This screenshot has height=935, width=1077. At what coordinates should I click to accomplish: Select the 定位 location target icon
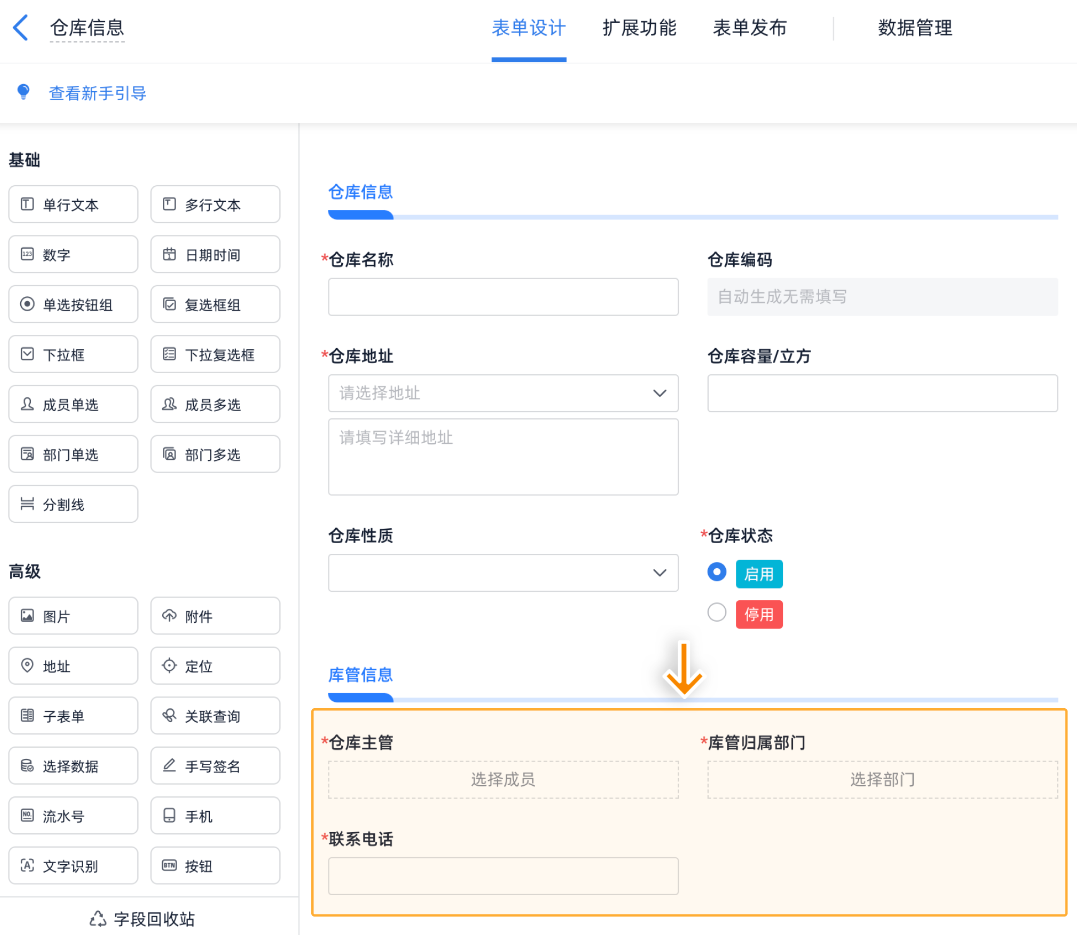click(x=169, y=666)
